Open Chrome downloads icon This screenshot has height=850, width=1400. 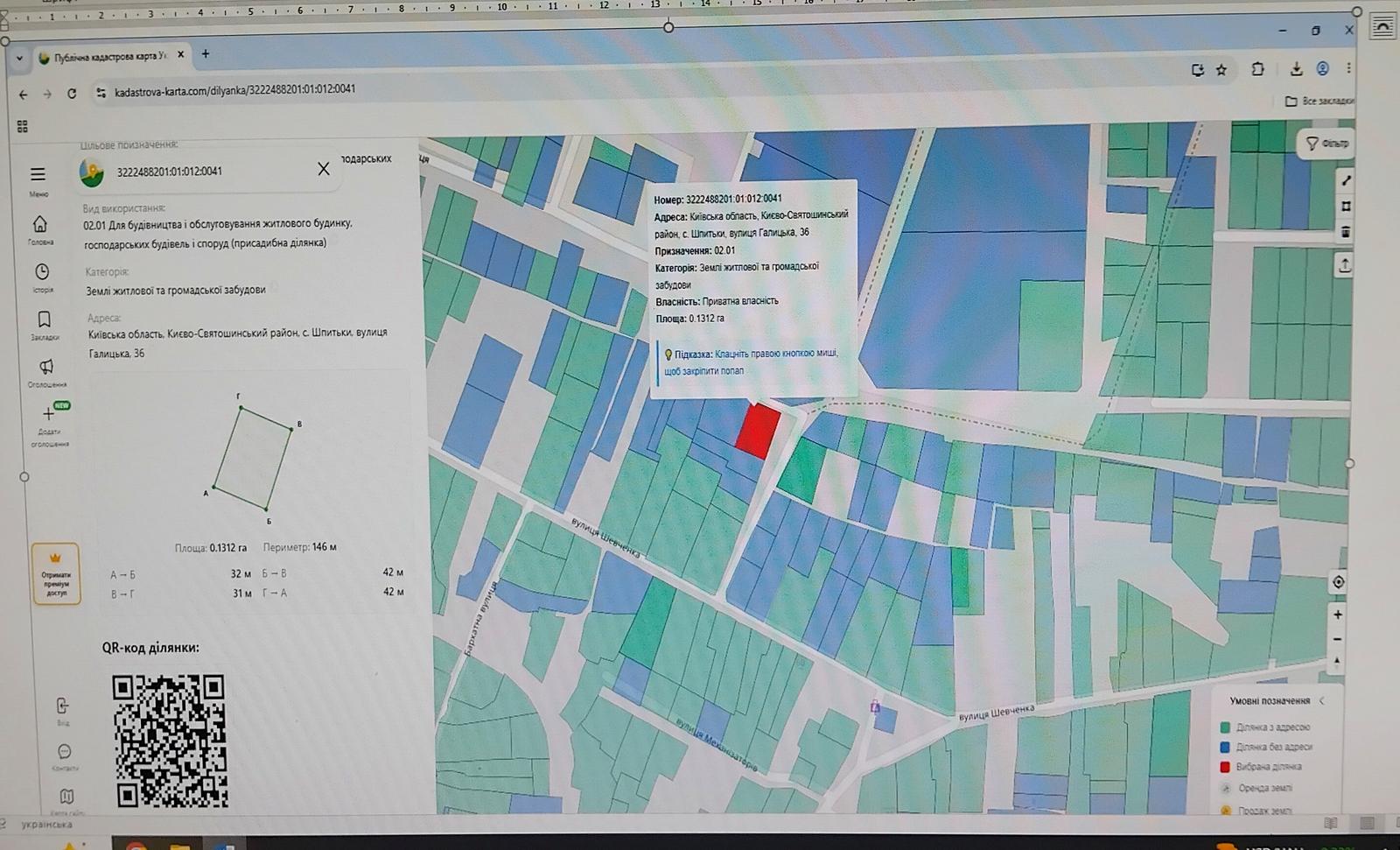(1296, 69)
